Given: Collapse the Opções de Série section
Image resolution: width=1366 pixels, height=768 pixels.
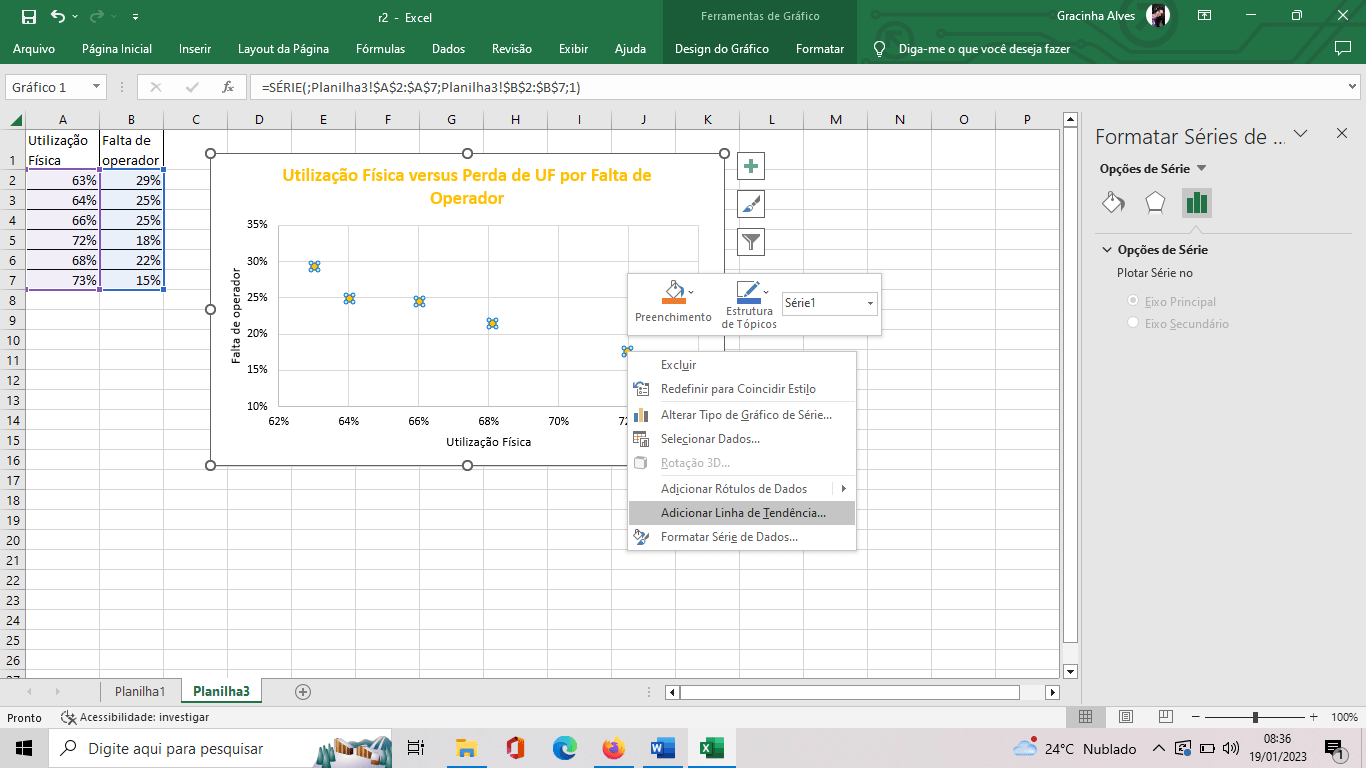Looking at the screenshot, I should [1107, 250].
